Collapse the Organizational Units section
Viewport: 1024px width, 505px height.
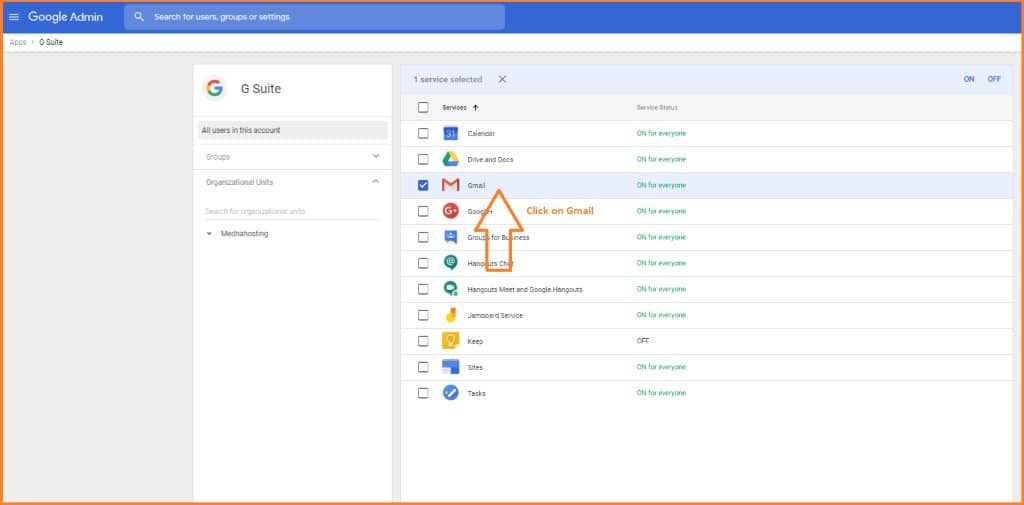coord(376,182)
